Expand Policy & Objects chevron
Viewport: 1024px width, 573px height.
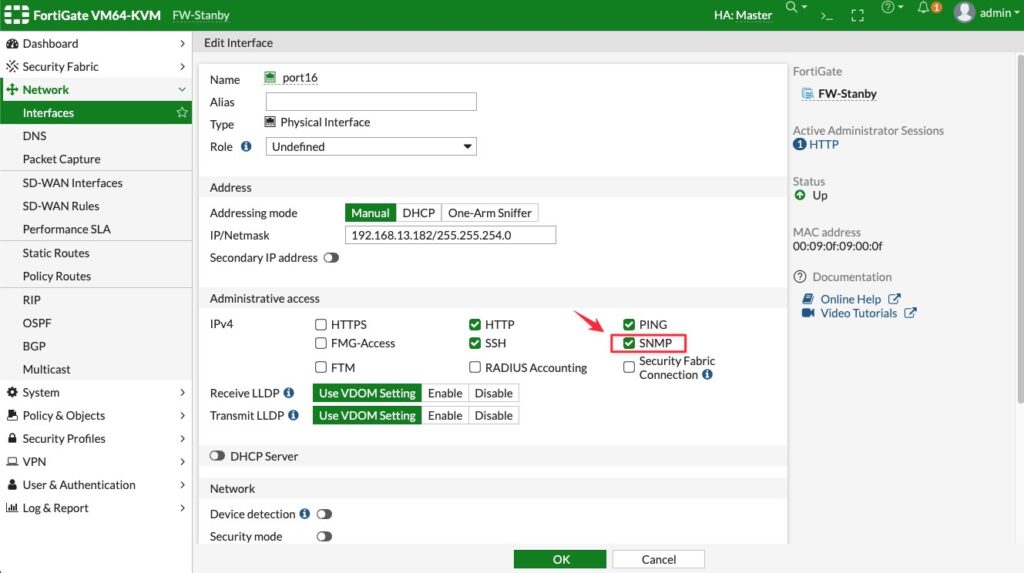(182, 416)
